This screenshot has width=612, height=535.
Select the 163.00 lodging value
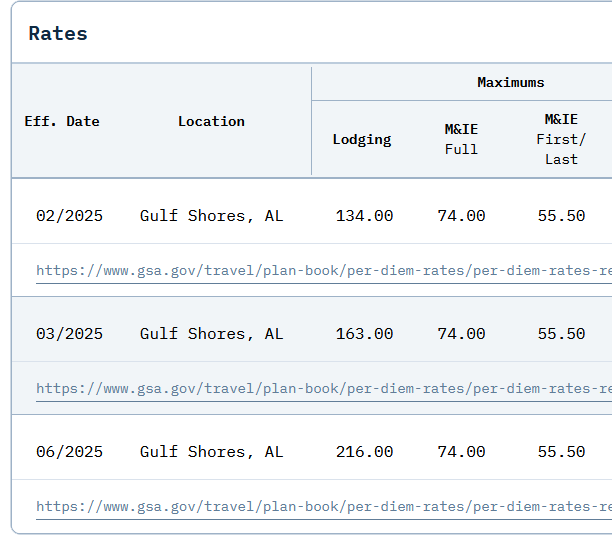pos(365,334)
